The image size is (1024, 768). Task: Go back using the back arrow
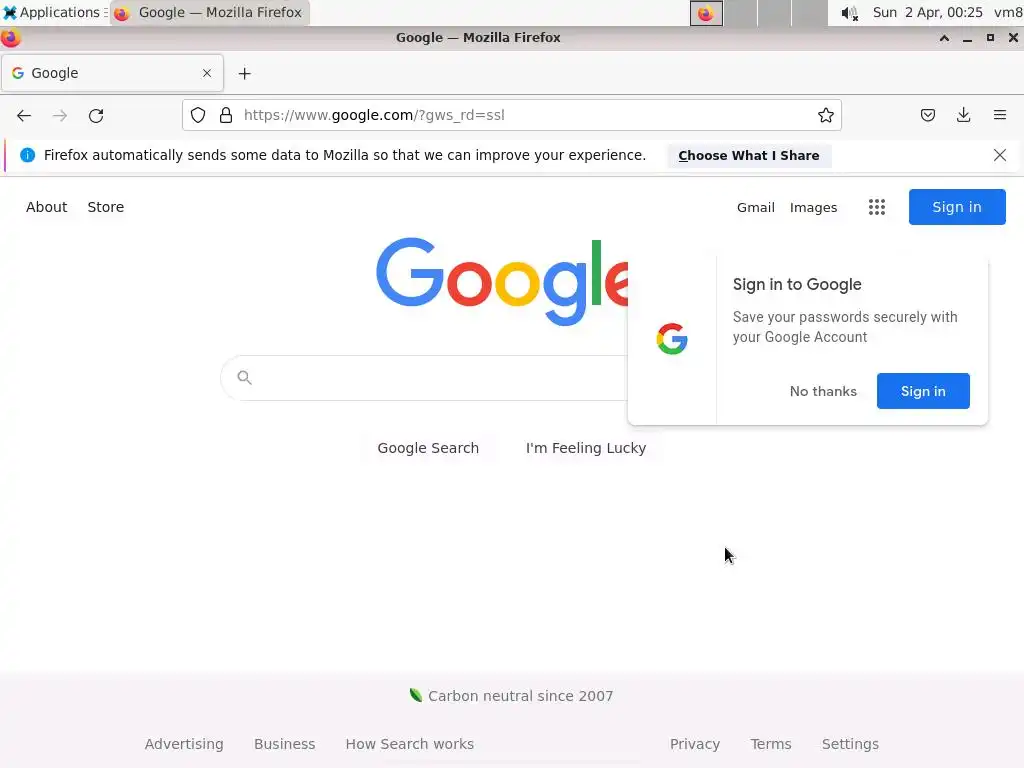(x=24, y=116)
